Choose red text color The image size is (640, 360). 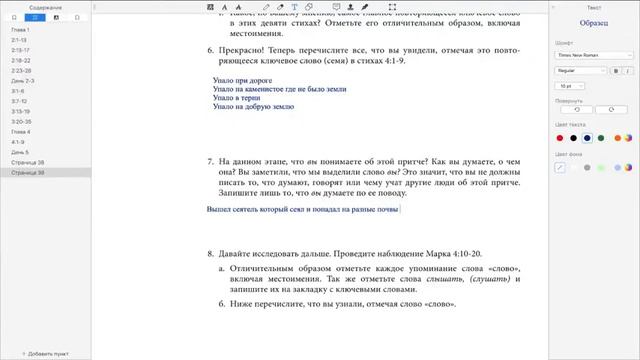pyautogui.click(x=560, y=138)
